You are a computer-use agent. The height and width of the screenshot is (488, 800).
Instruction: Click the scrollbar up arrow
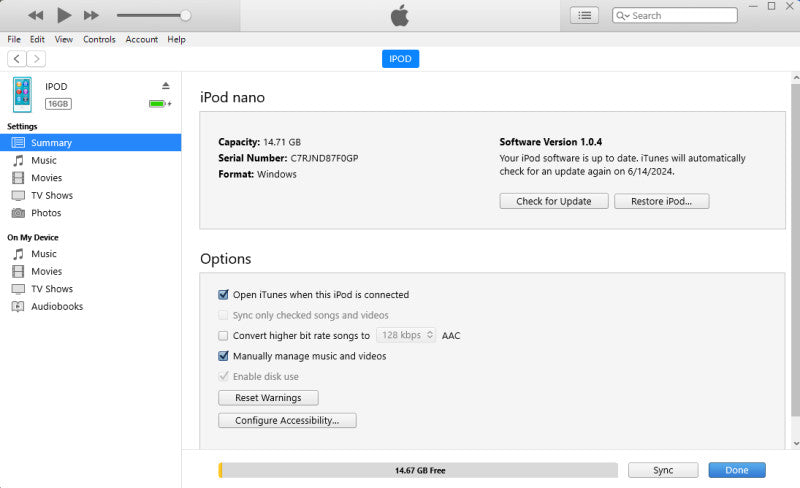point(796,78)
